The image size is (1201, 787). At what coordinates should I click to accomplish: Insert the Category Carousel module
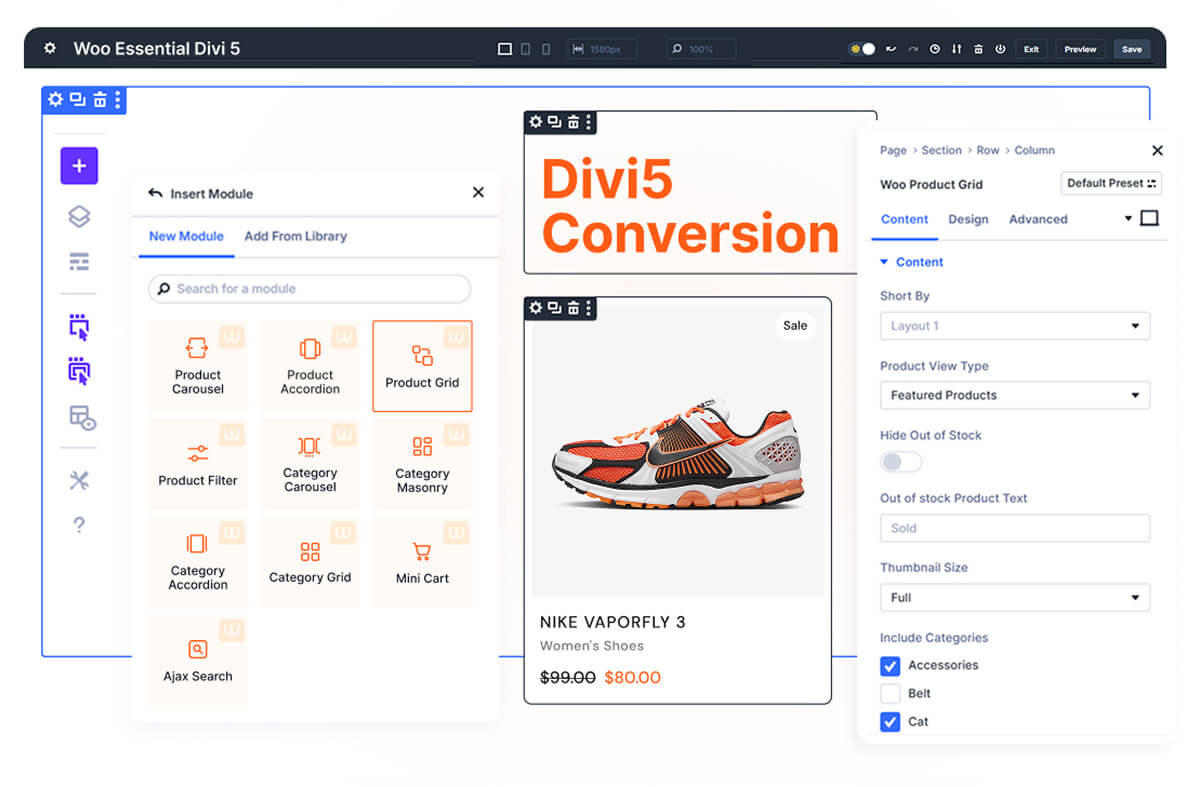310,464
